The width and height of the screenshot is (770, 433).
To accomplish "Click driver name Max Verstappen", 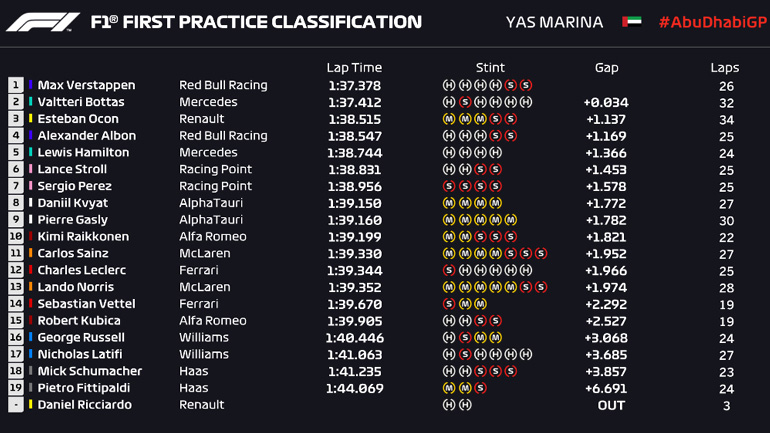I will [x=86, y=86].
